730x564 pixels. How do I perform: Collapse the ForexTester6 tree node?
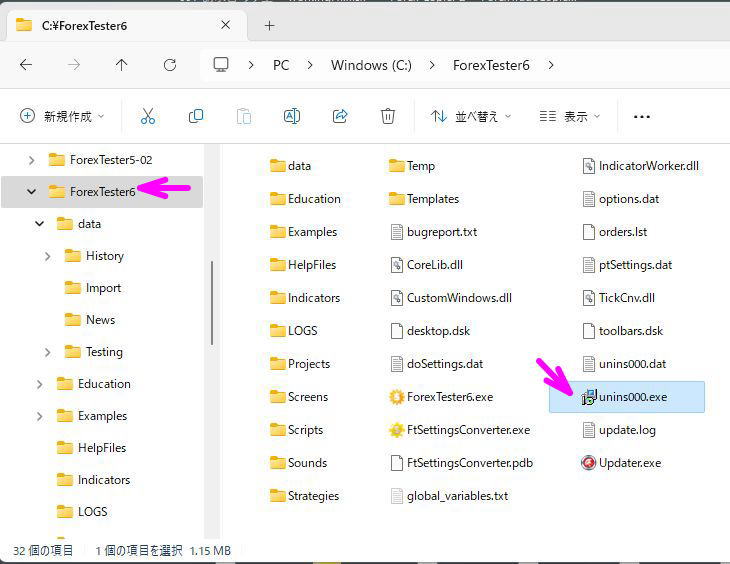(x=32, y=192)
